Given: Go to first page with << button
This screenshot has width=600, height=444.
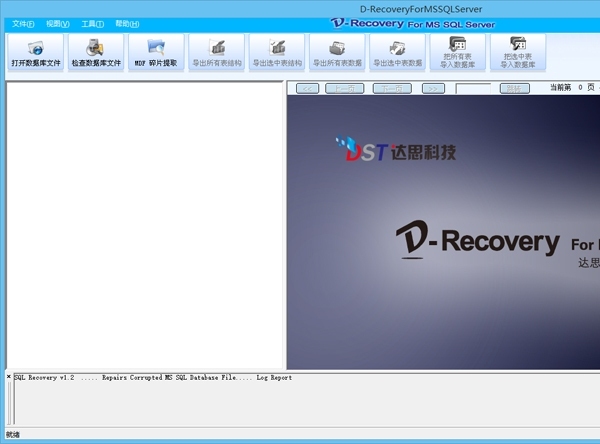Looking at the screenshot, I should [308, 88].
